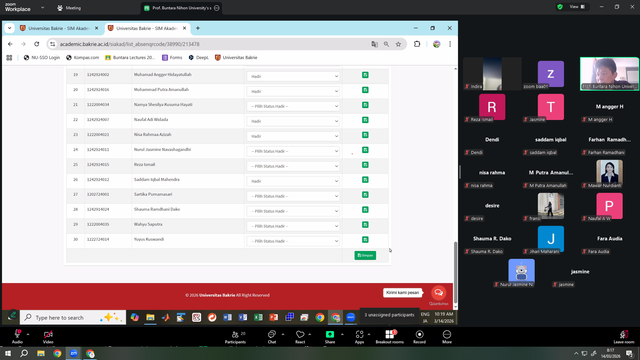
Task: Click green icon in Saddam Iqbal Mahendra row
Action: 365,180
